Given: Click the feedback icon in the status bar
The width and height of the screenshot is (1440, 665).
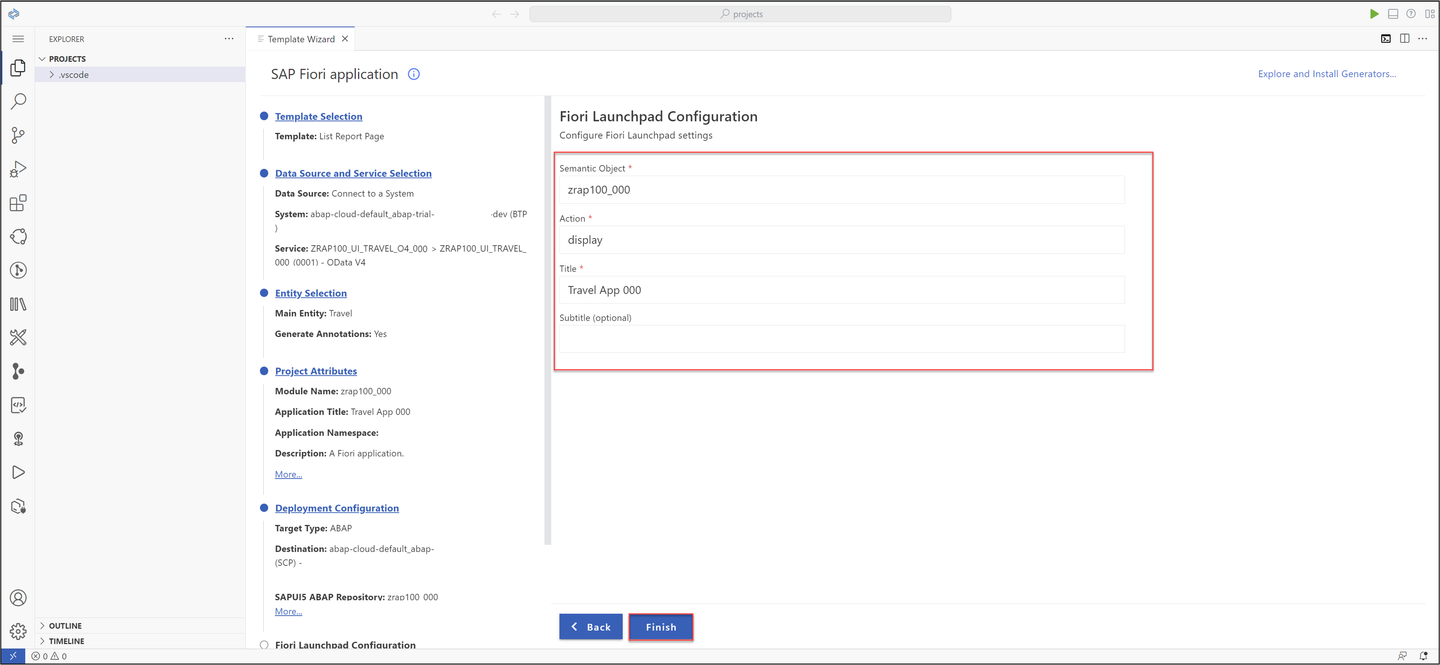Looking at the screenshot, I should click(x=1403, y=656).
